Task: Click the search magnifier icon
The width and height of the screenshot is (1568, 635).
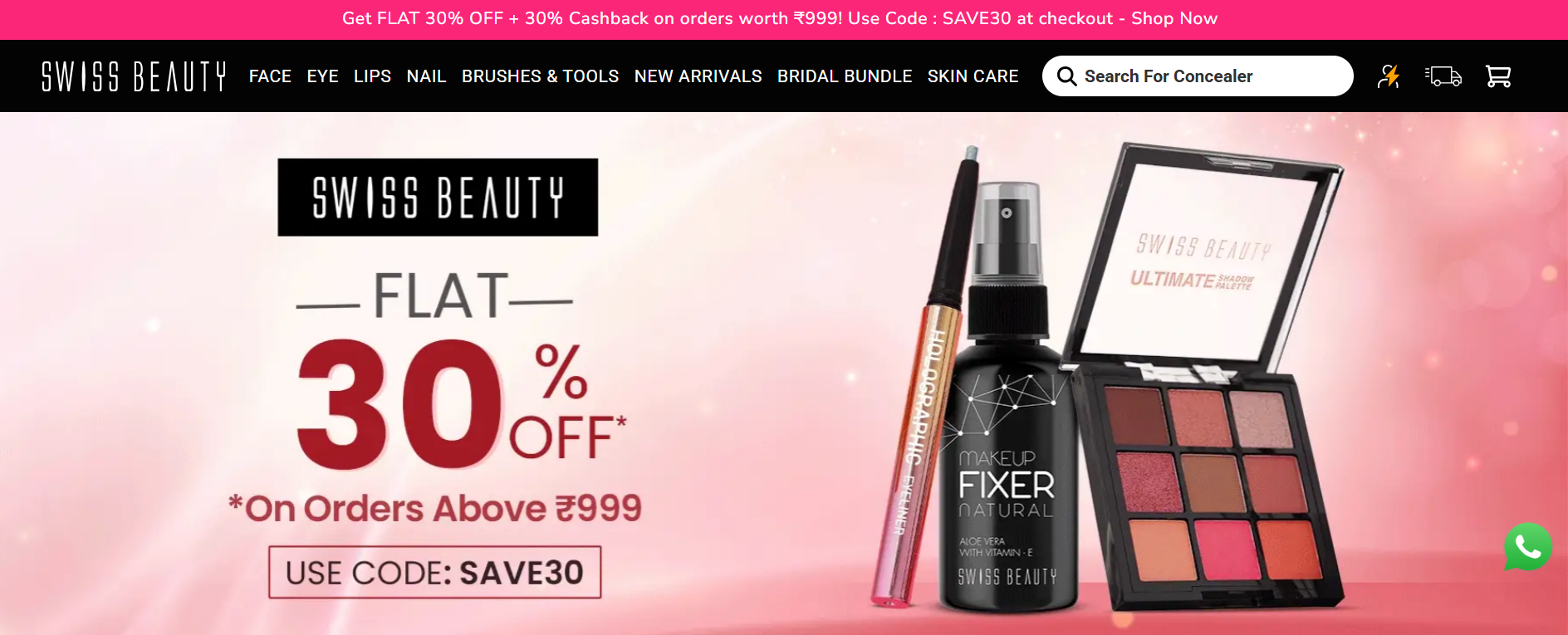Action: coord(1066,76)
